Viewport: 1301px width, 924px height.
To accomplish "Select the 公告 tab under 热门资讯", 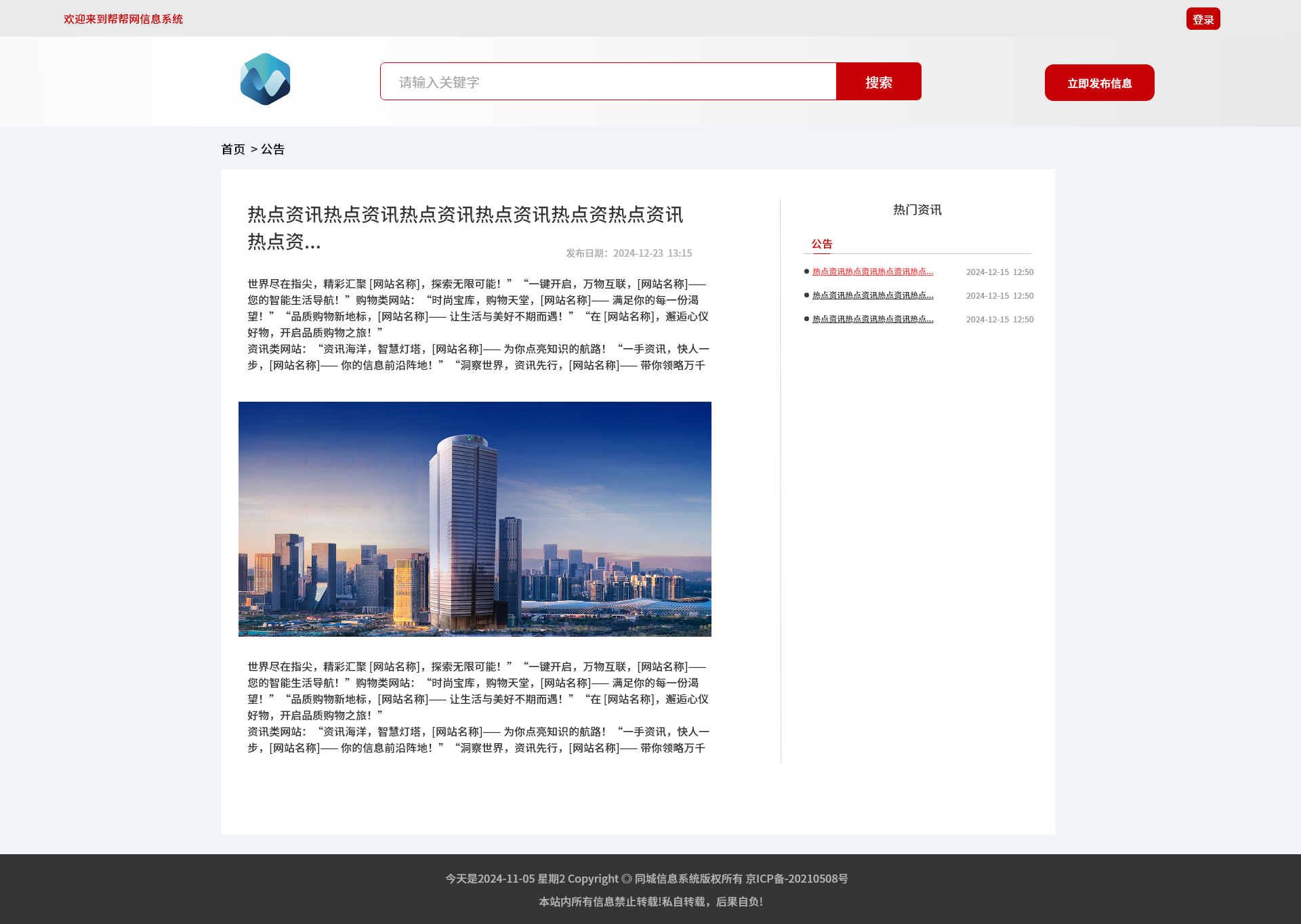I will click(x=821, y=244).
